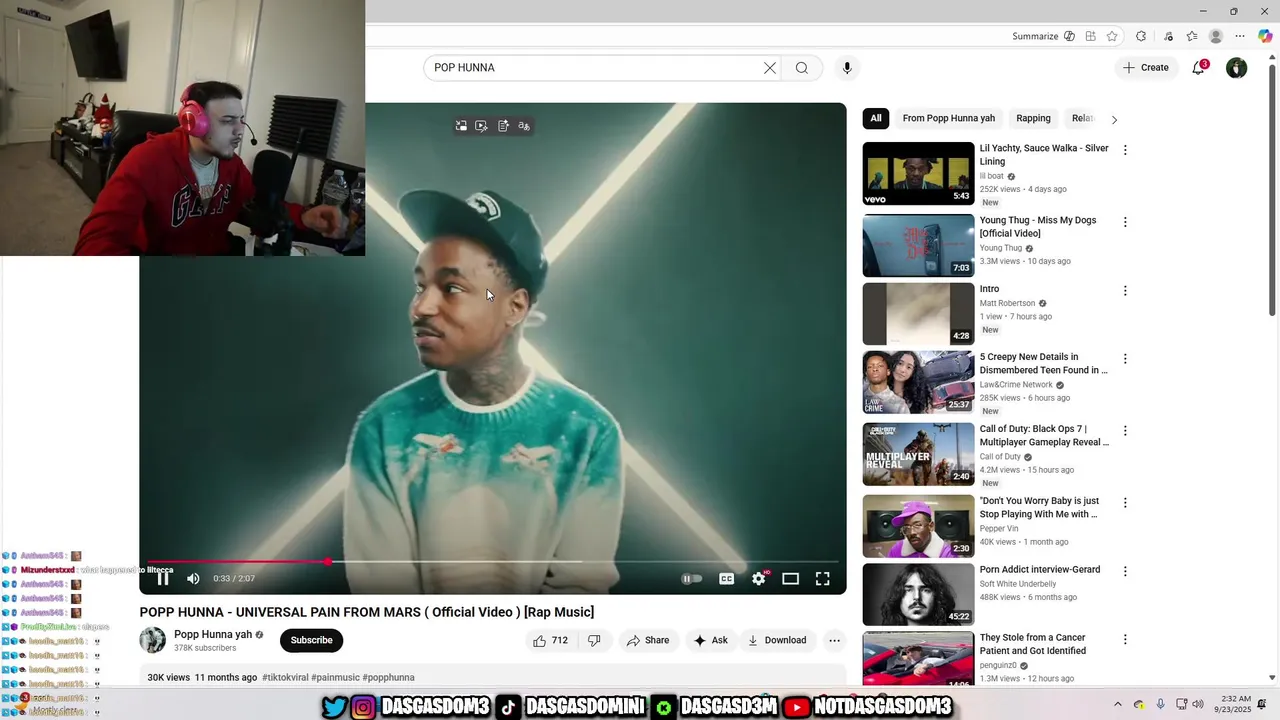Open options for Porn Addict interview-Gerard

(x=1125, y=572)
